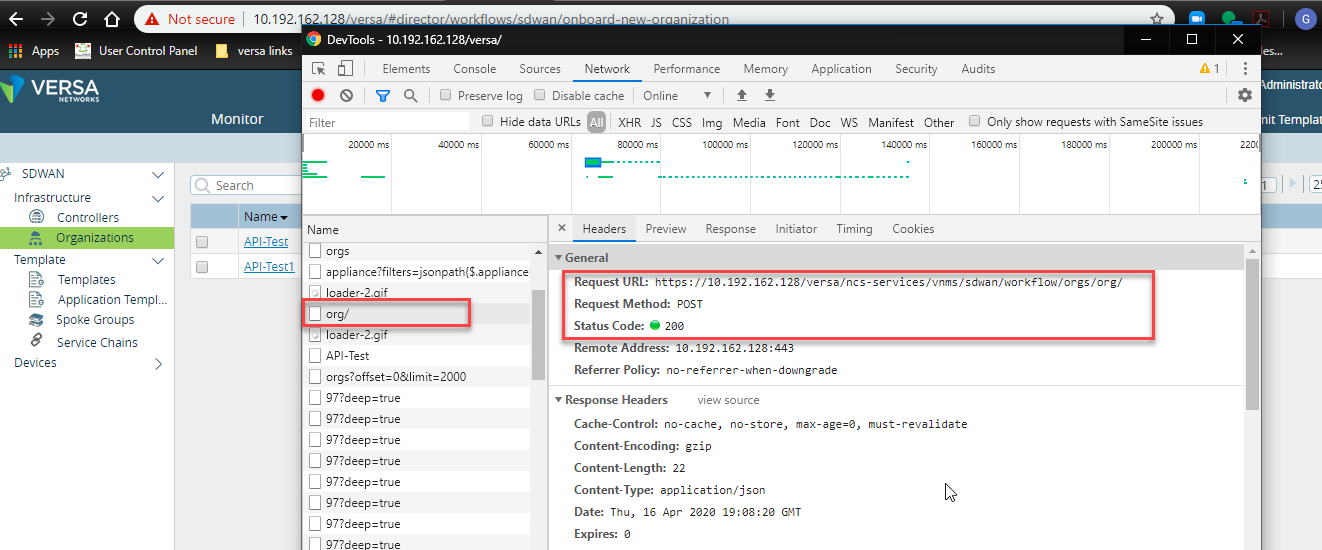Switch to the Elements tab
The height and width of the screenshot is (550, 1322).
tap(406, 69)
